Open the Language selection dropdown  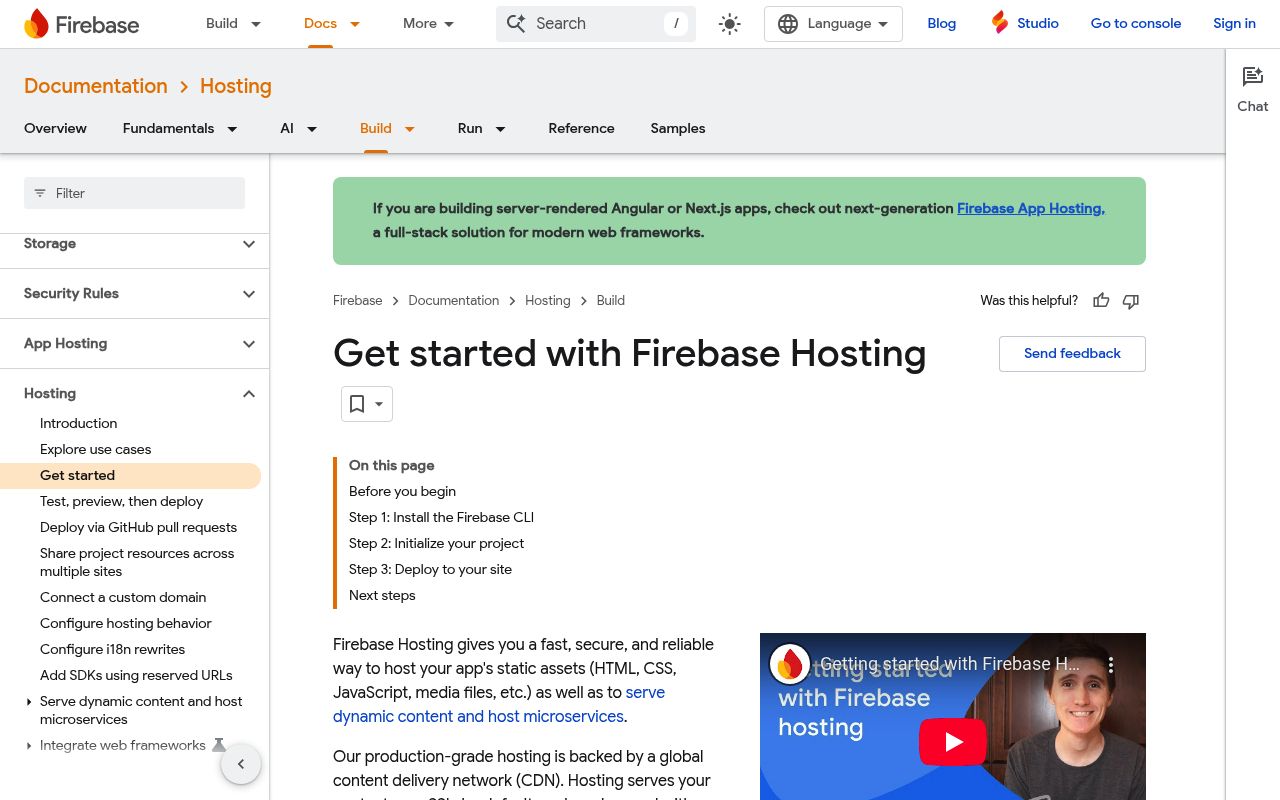(833, 23)
